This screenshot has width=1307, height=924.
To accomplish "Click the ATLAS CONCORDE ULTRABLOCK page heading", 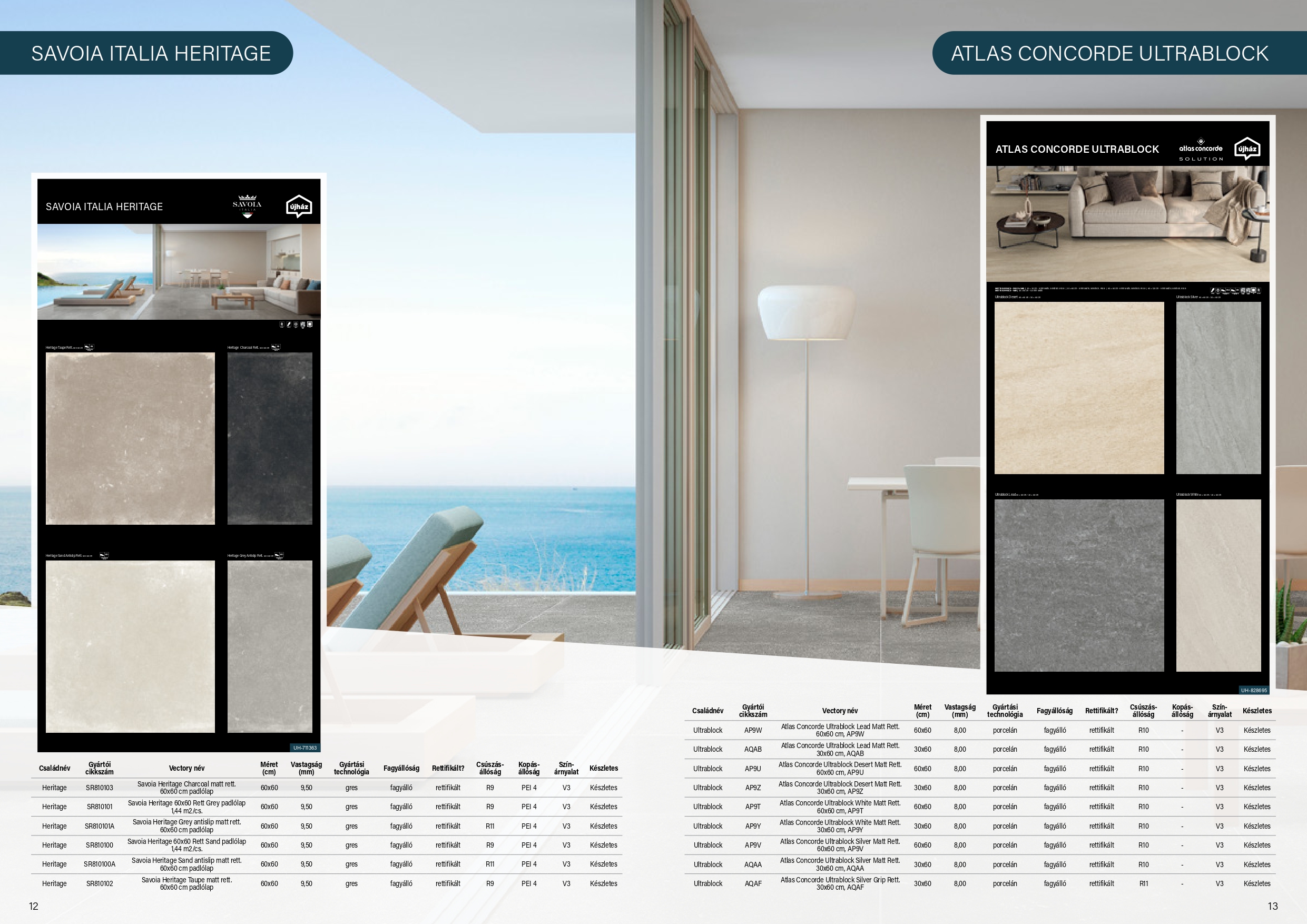I will [1109, 54].
